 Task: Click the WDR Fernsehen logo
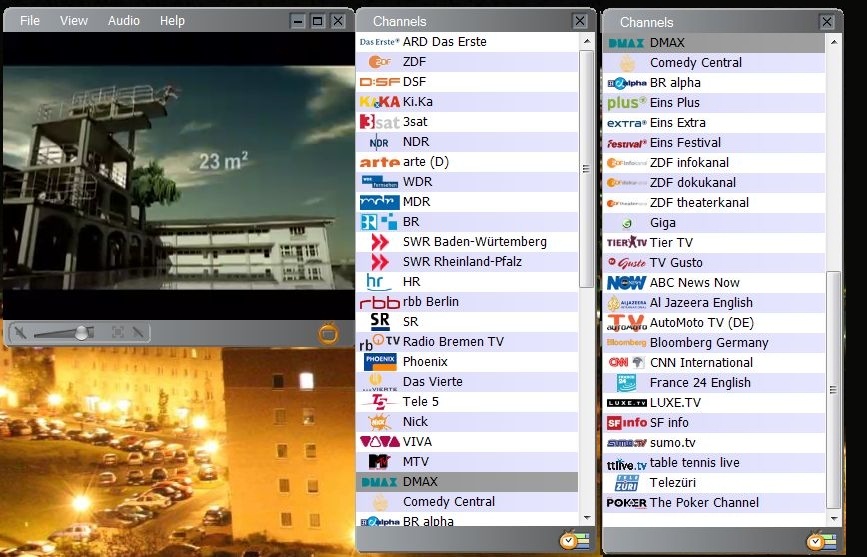pos(379,182)
